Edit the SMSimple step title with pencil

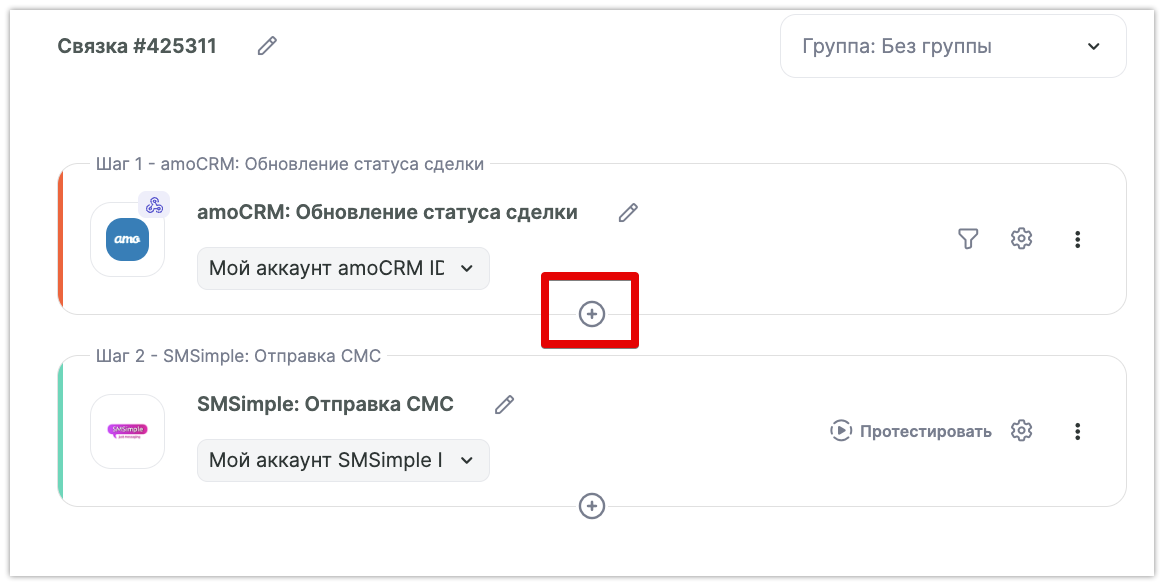[505, 405]
